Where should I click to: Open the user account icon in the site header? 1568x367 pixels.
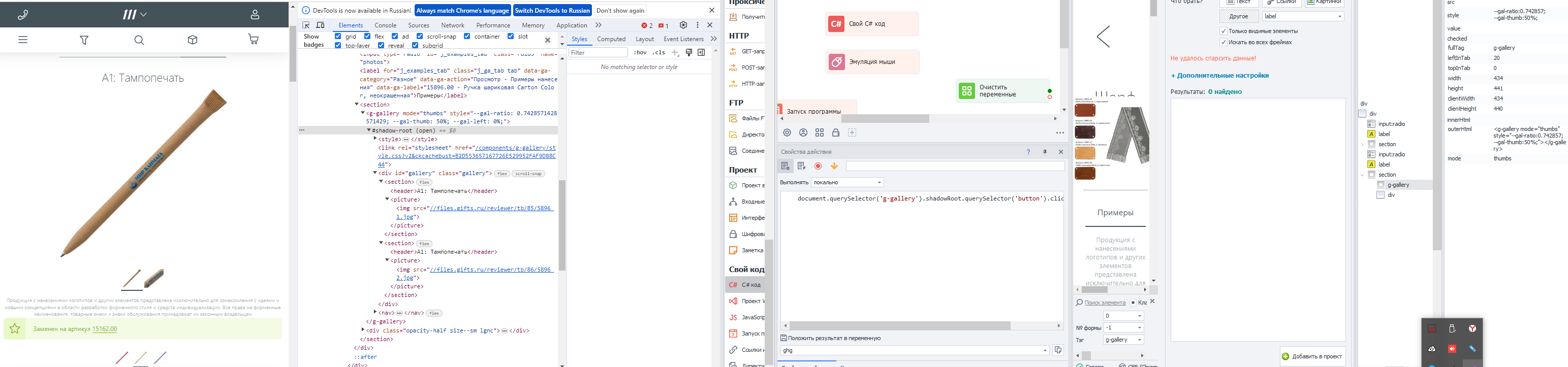point(255,15)
